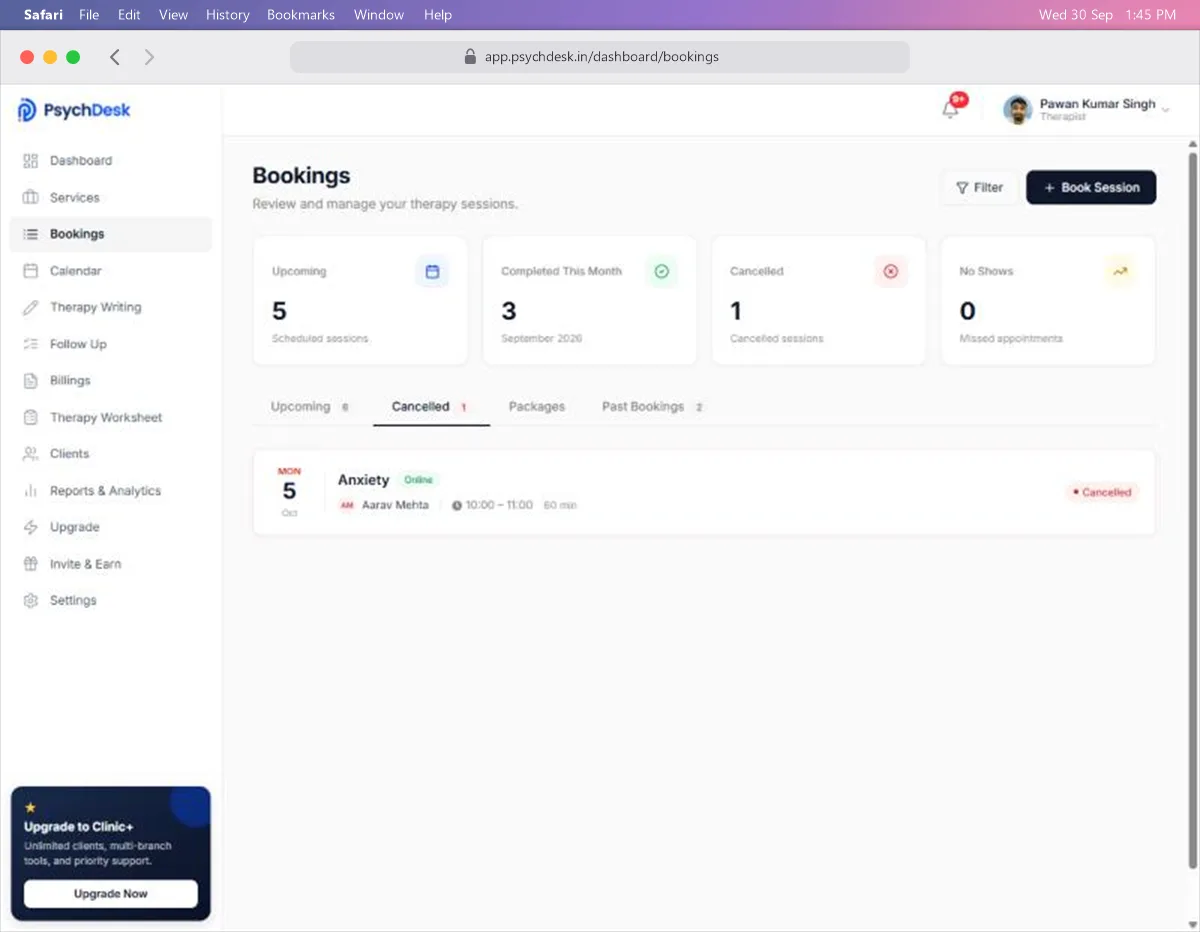1200x932 pixels.
Task: Click the Cancelled status badge on Anxiety booking
Action: pyautogui.click(x=1102, y=492)
